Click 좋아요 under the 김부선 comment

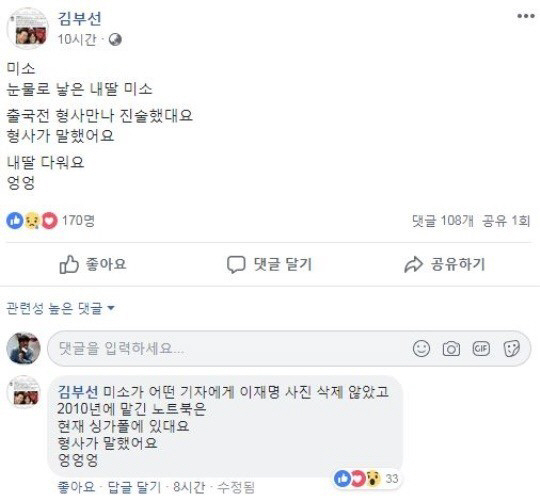76,487
